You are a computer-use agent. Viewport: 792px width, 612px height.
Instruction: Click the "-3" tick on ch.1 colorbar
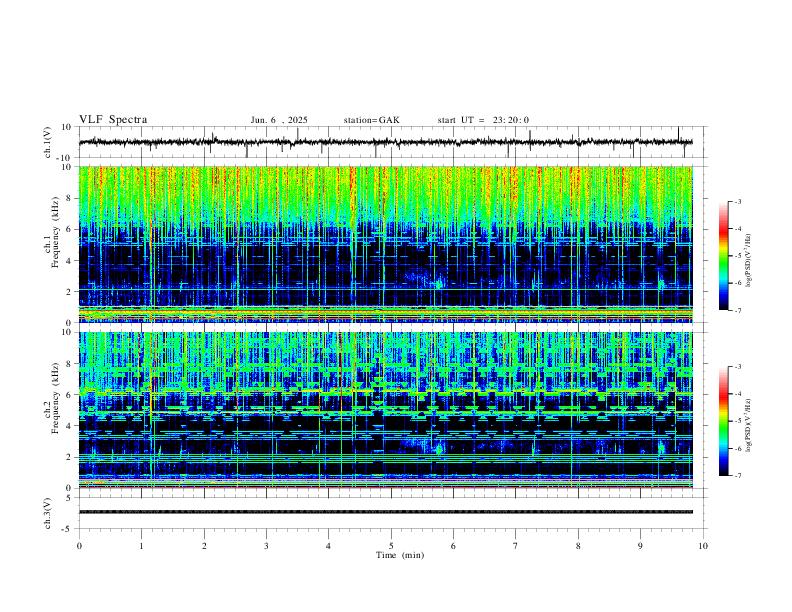pos(738,201)
